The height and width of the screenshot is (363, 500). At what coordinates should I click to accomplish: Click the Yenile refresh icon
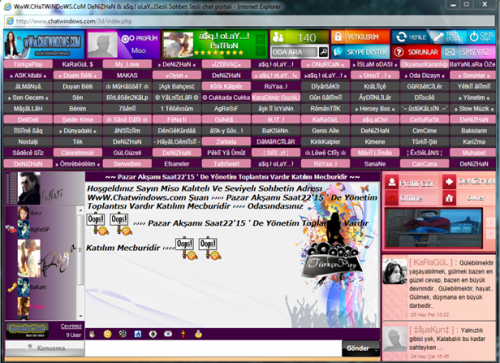(x=401, y=37)
